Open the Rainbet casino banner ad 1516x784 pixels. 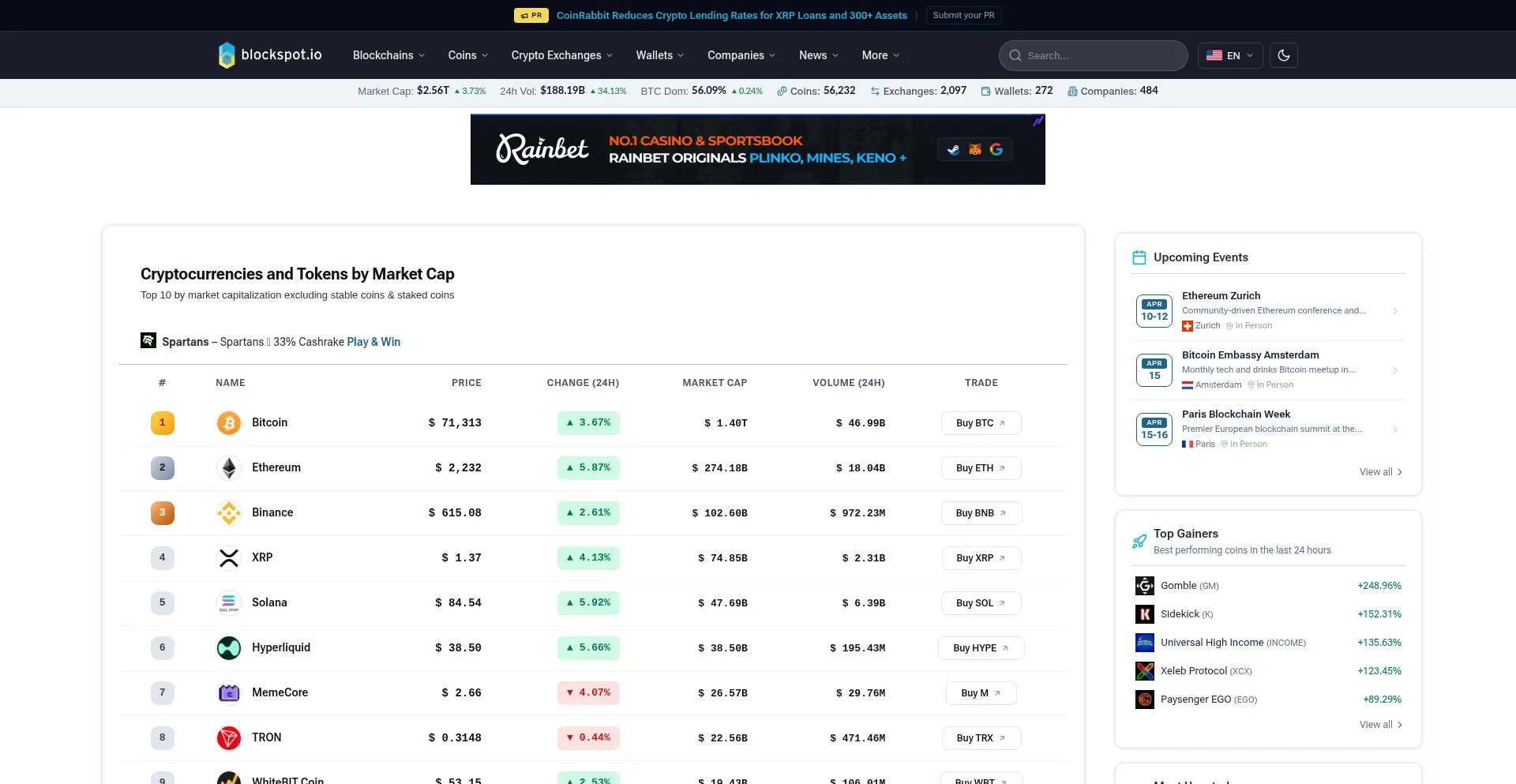tap(758, 149)
